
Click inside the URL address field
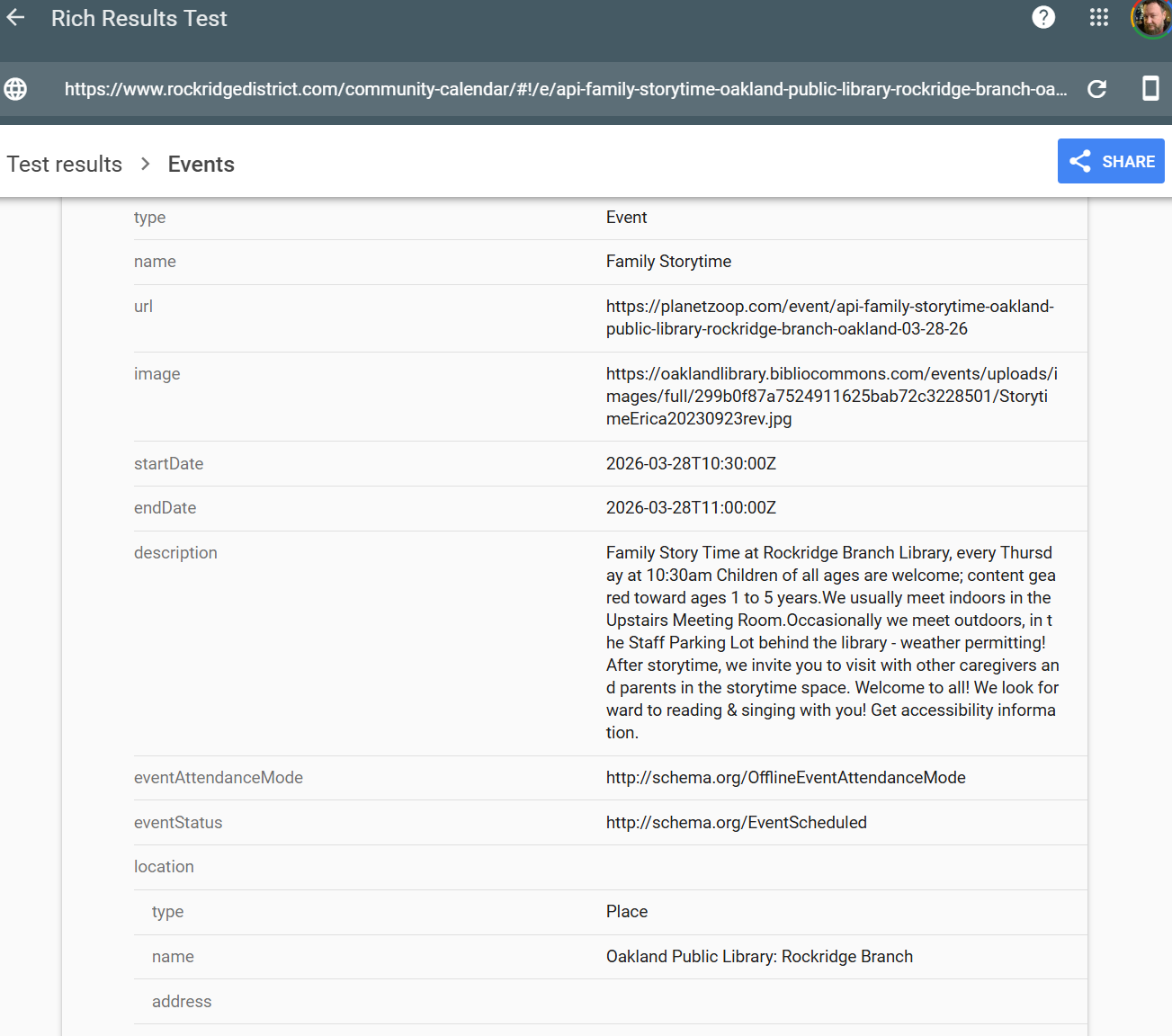pyautogui.click(x=540, y=89)
